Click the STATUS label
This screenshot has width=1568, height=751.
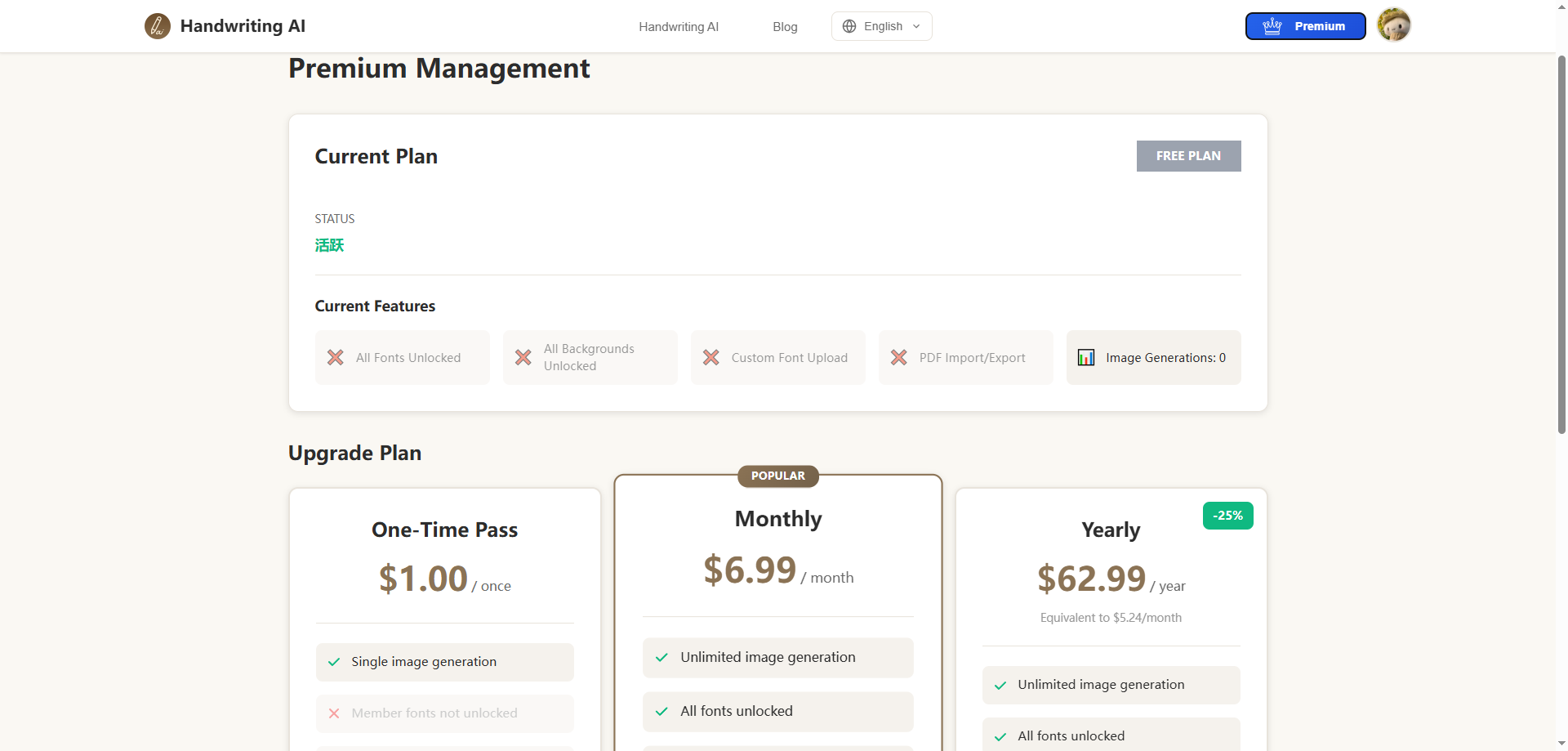coord(335,219)
